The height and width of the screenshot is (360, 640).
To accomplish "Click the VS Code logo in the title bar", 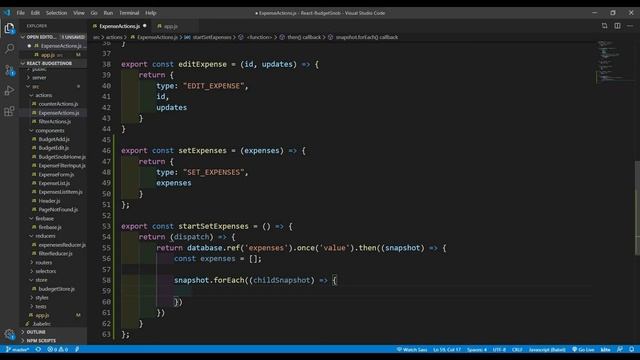I will (x=7, y=13).
